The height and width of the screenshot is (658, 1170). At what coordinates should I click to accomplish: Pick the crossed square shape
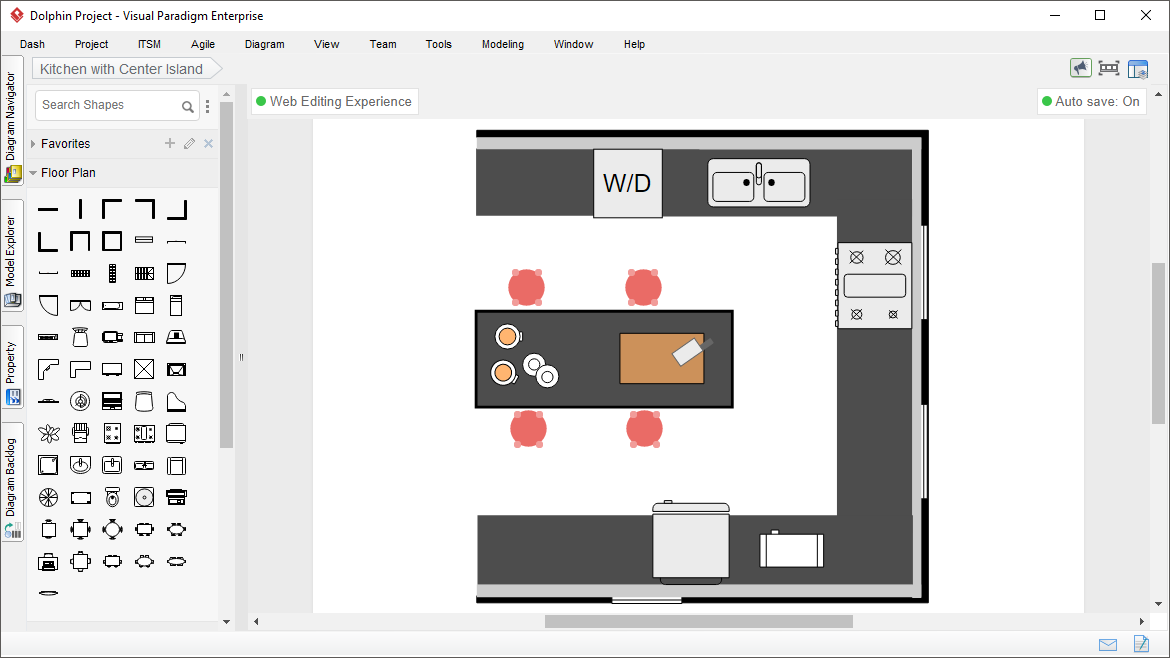coord(144,369)
